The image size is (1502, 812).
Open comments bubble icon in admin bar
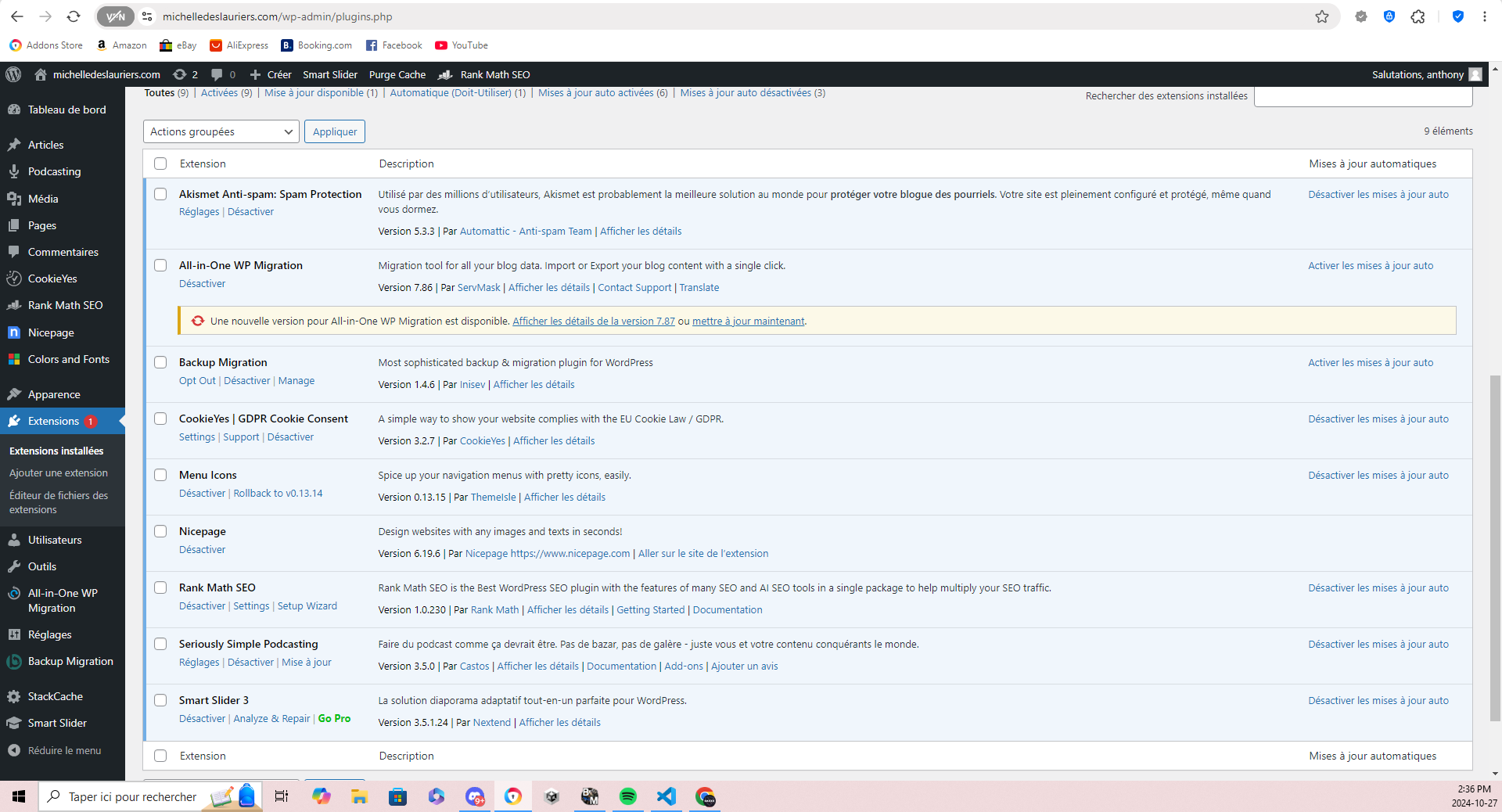pyautogui.click(x=217, y=74)
